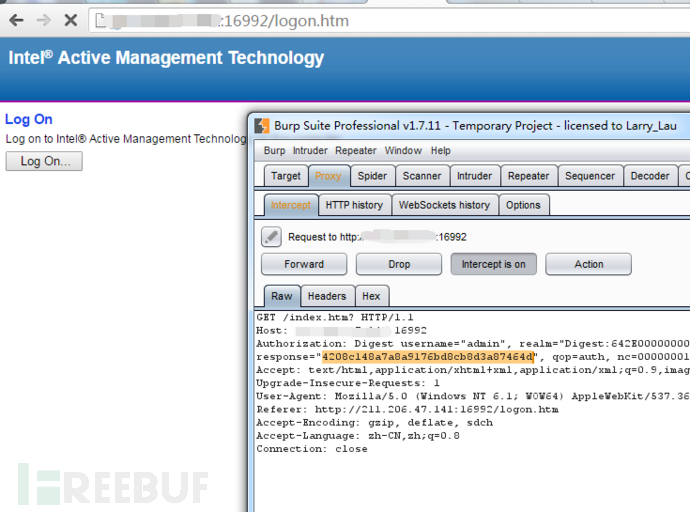
Task: Drop the intercepted request
Action: pyautogui.click(x=399, y=264)
